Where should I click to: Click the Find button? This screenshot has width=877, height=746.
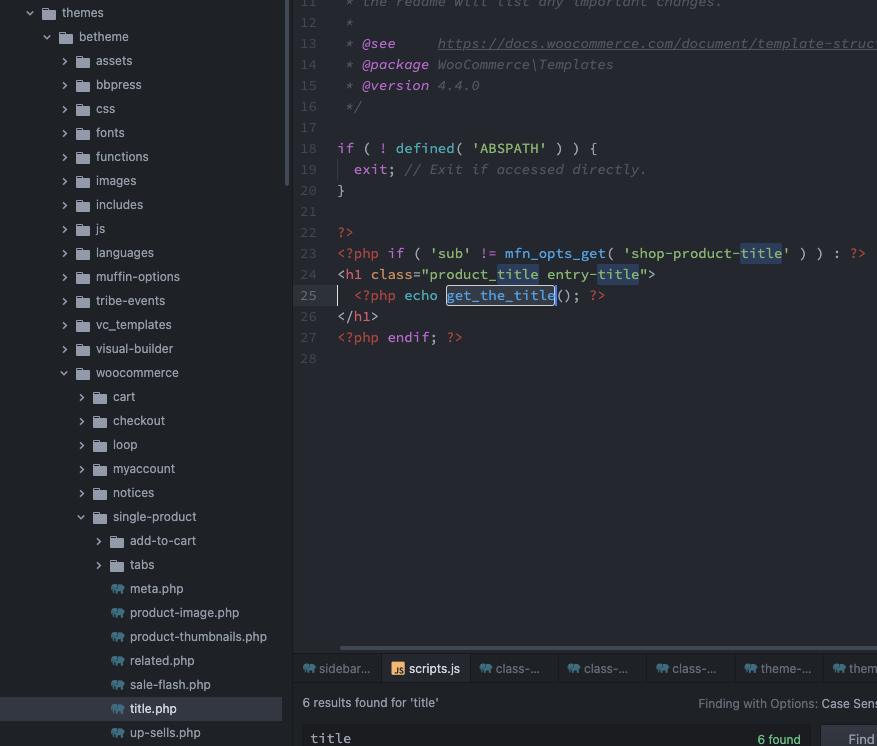pos(849,738)
